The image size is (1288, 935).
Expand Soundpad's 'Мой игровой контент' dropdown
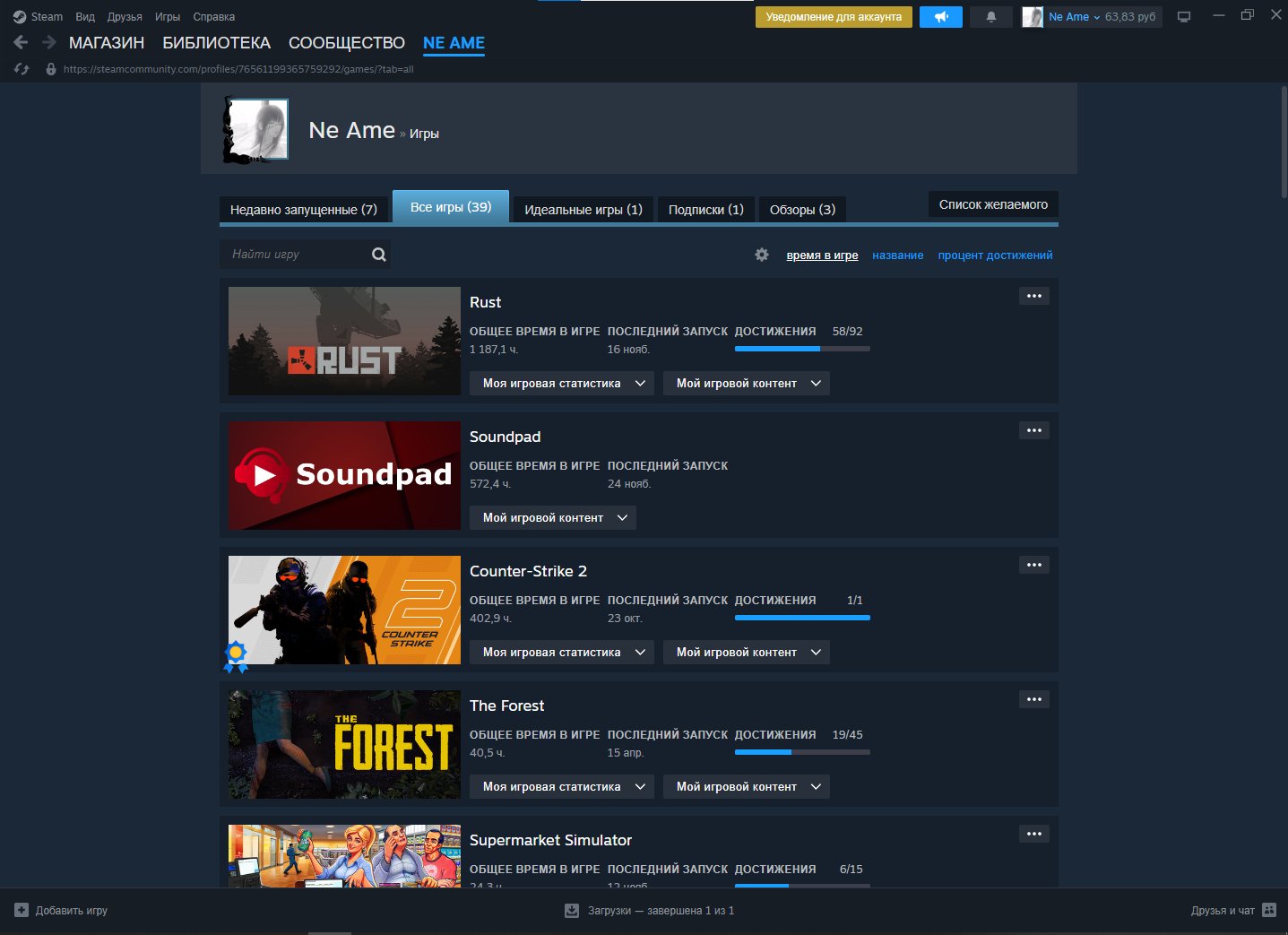pos(553,518)
